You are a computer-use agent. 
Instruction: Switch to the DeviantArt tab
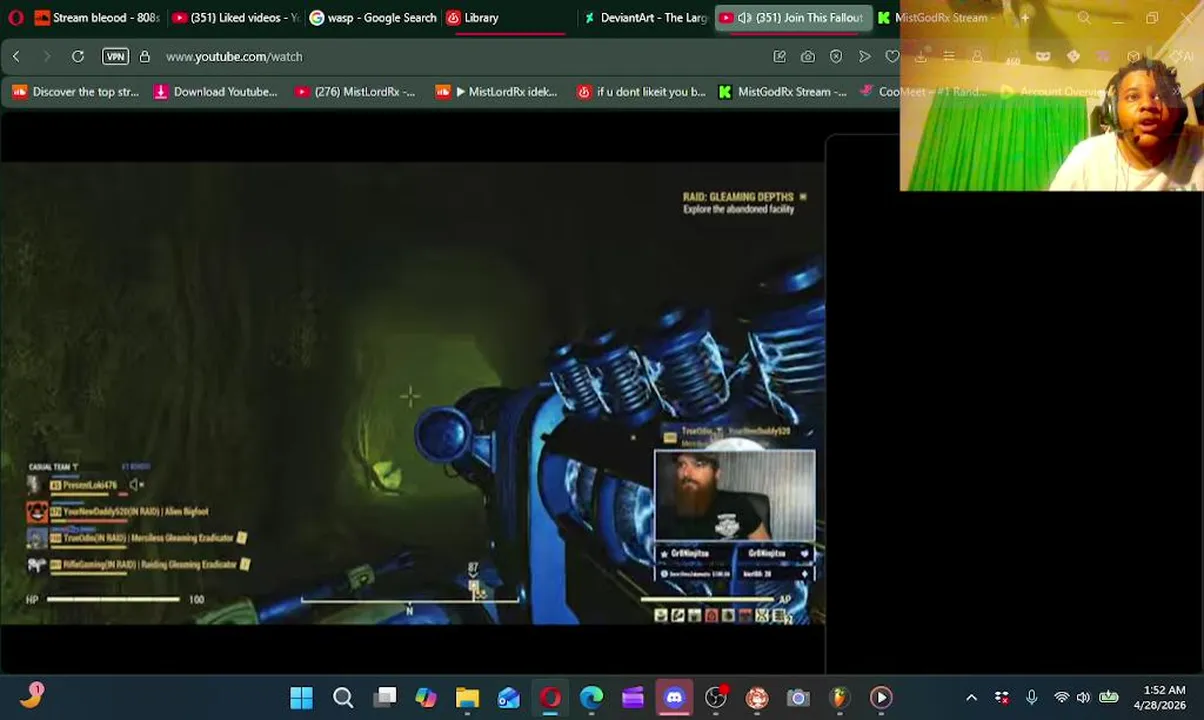pos(645,17)
